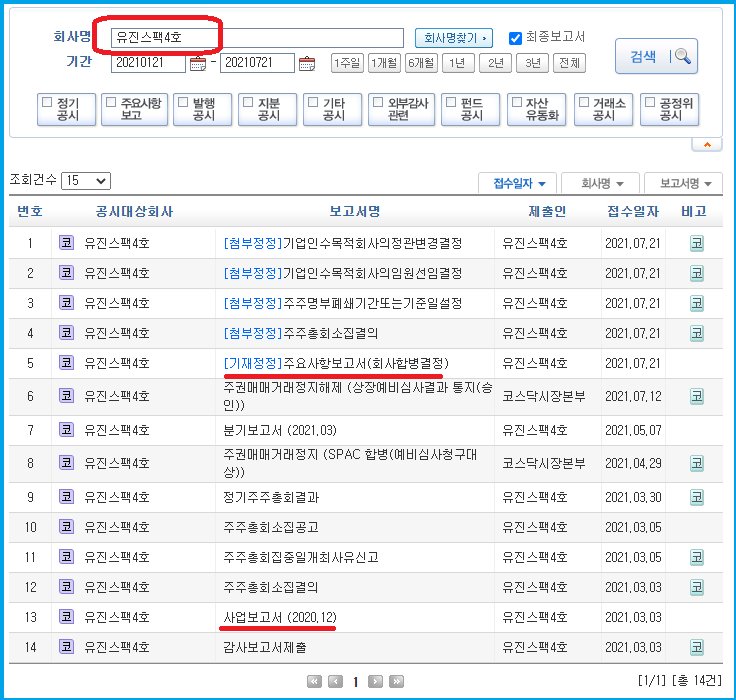Click the remark 코 icon for row 12
Image resolution: width=736 pixels, height=700 pixels.
point(697,587)
